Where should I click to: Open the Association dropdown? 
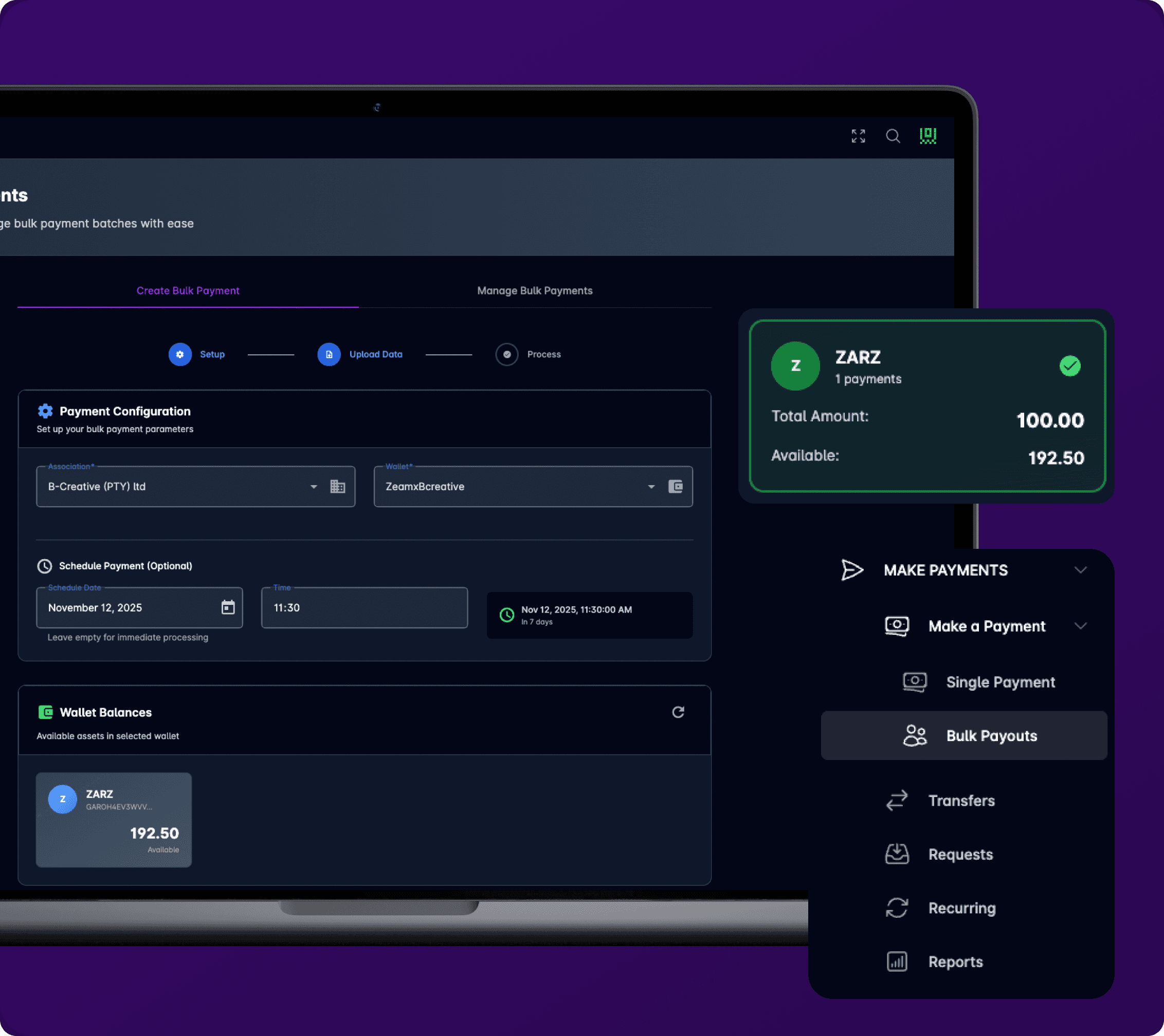tap(313, 487)
